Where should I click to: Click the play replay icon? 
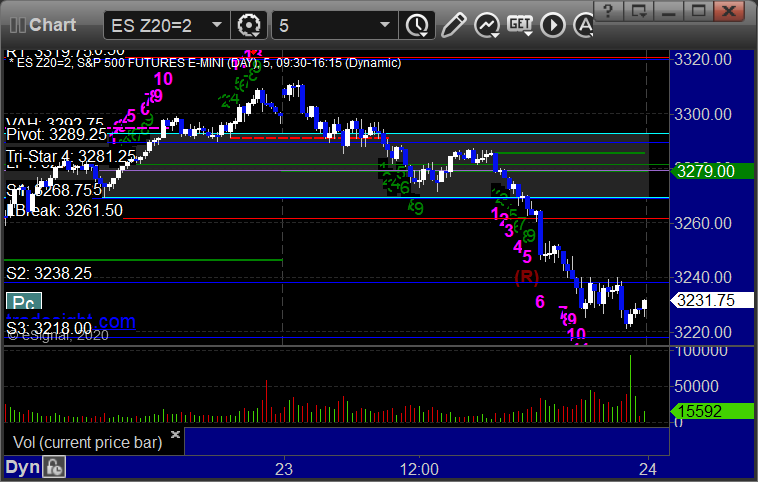pos(553,25)
